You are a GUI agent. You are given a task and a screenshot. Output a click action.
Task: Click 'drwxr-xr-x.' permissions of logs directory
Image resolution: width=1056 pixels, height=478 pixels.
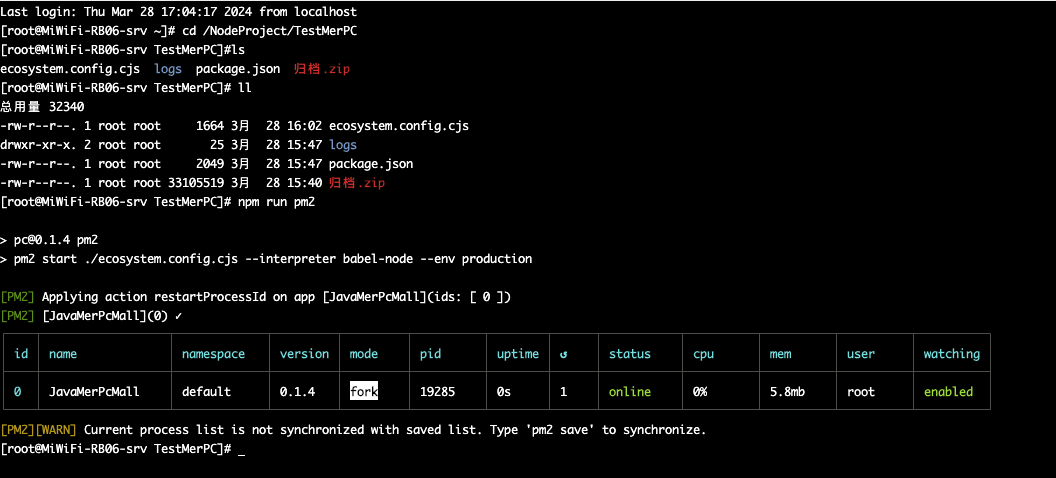[39, 145]
